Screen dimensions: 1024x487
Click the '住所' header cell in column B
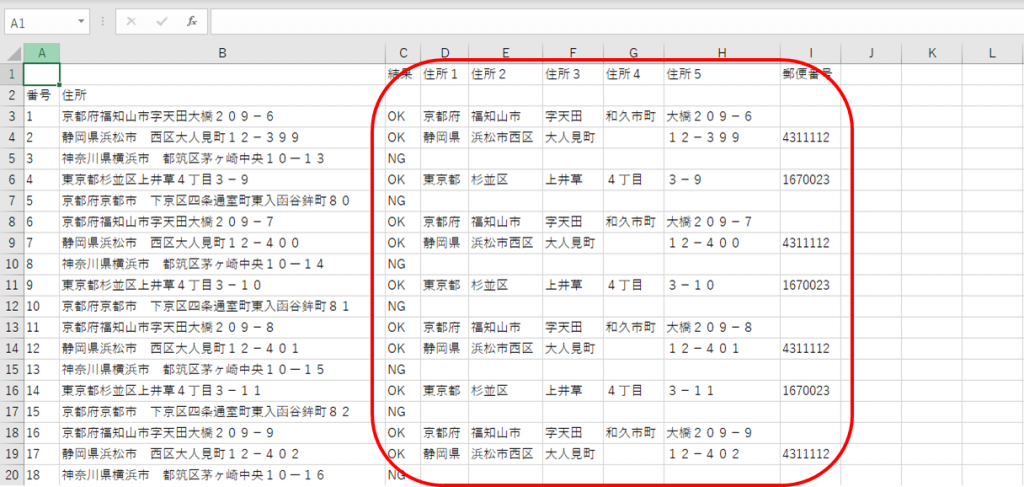click(222, 95)
